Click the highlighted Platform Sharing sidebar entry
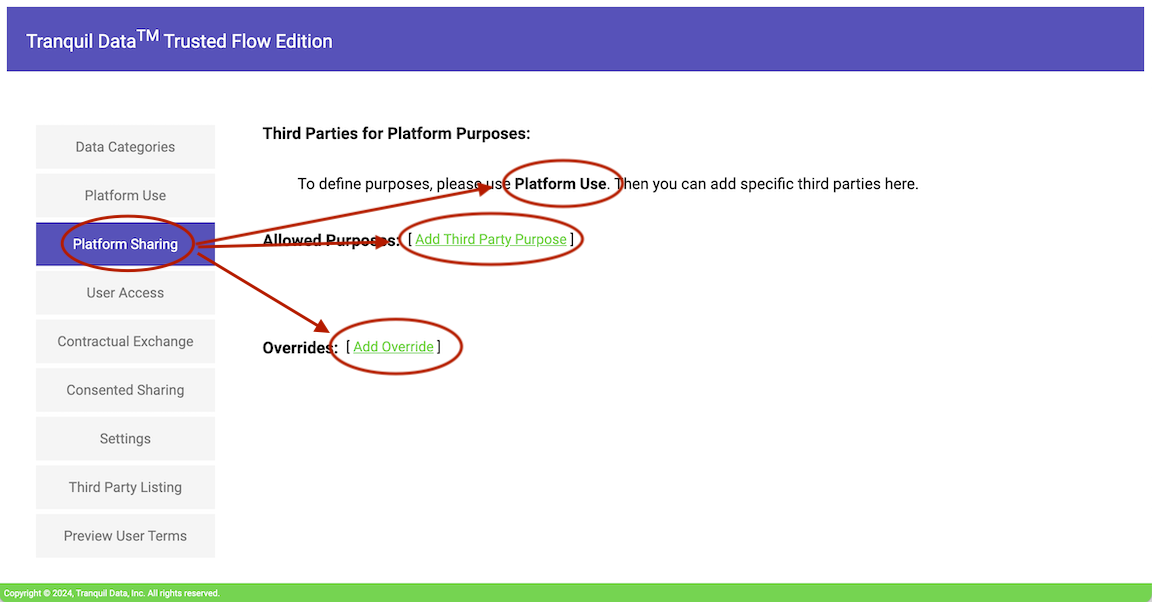 [x=125, y=243]
